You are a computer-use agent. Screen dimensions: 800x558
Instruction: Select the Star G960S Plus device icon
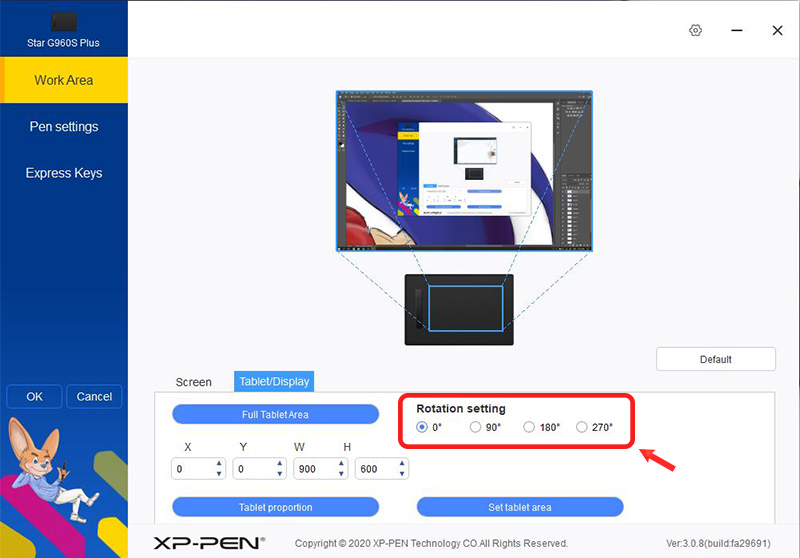click(64, 22)
